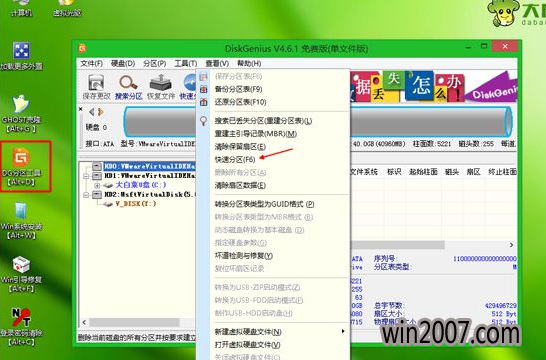Click the backup partition table icon in the menu

click(x=203, y=89)
